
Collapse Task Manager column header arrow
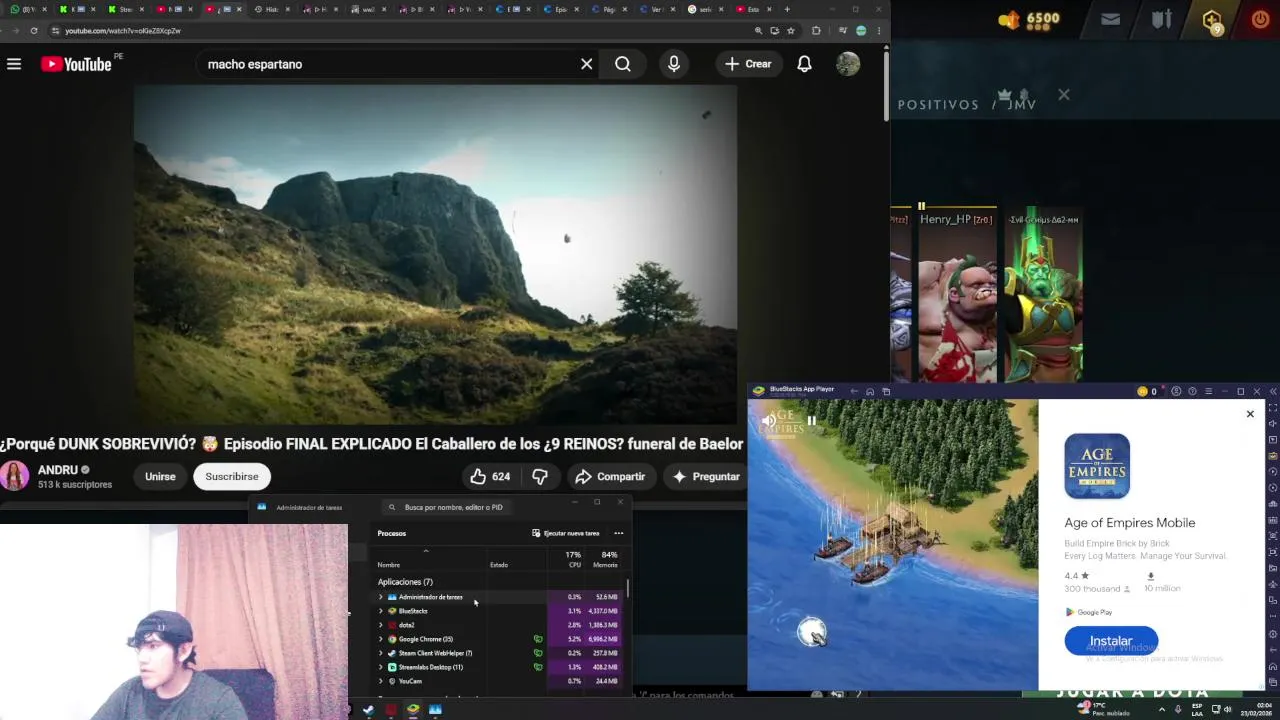pyautogui.click(x=426, y=551)
